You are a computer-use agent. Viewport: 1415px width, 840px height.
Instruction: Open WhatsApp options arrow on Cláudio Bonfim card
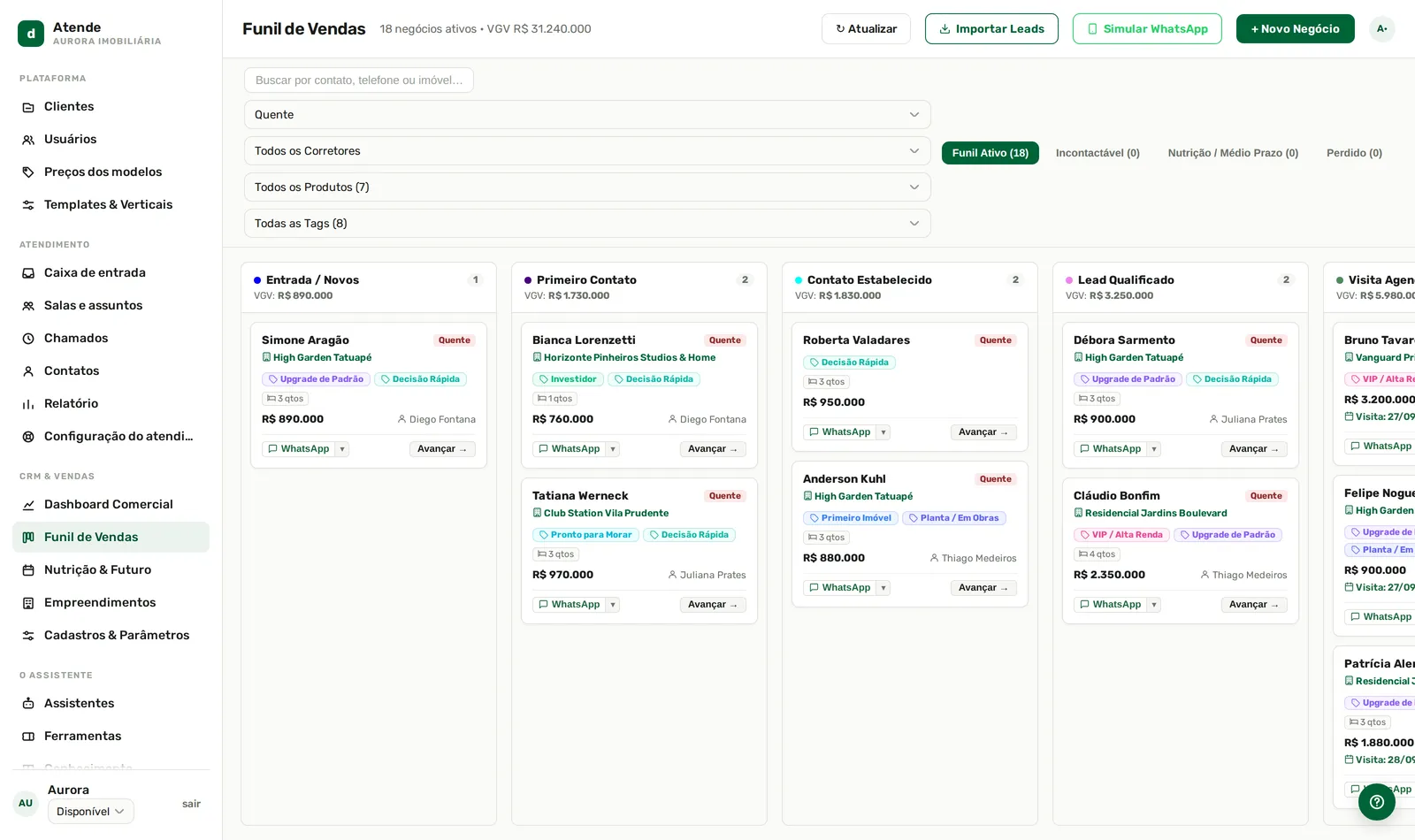point(1154,605)
